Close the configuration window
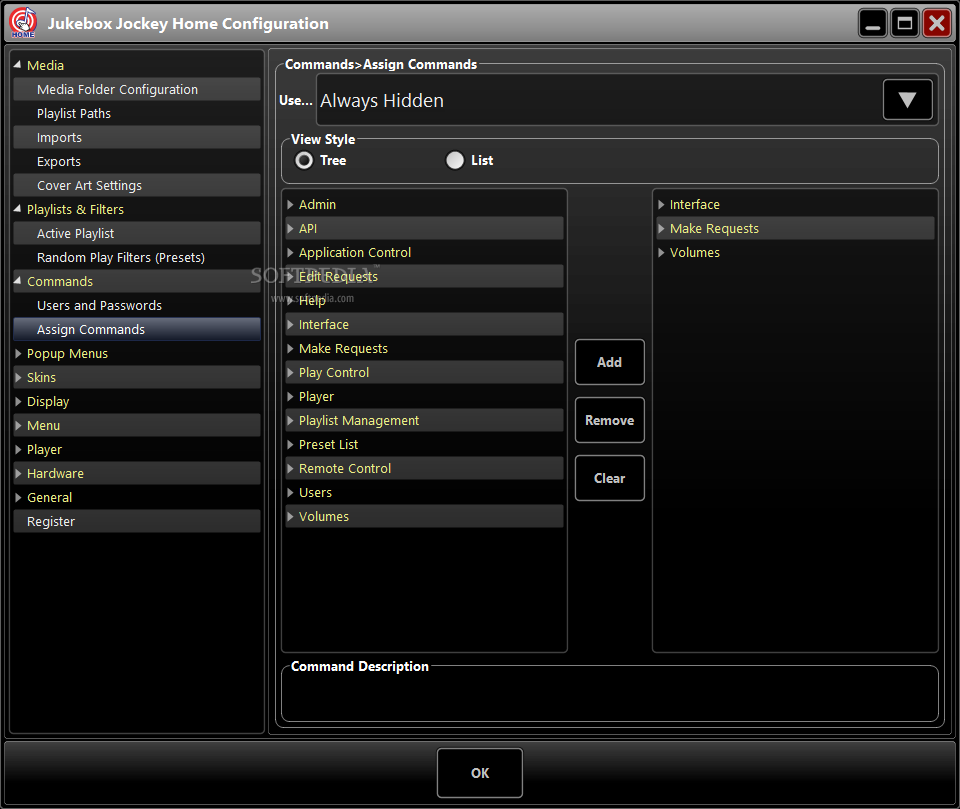 pyautogui.click(x=937, y=23)
